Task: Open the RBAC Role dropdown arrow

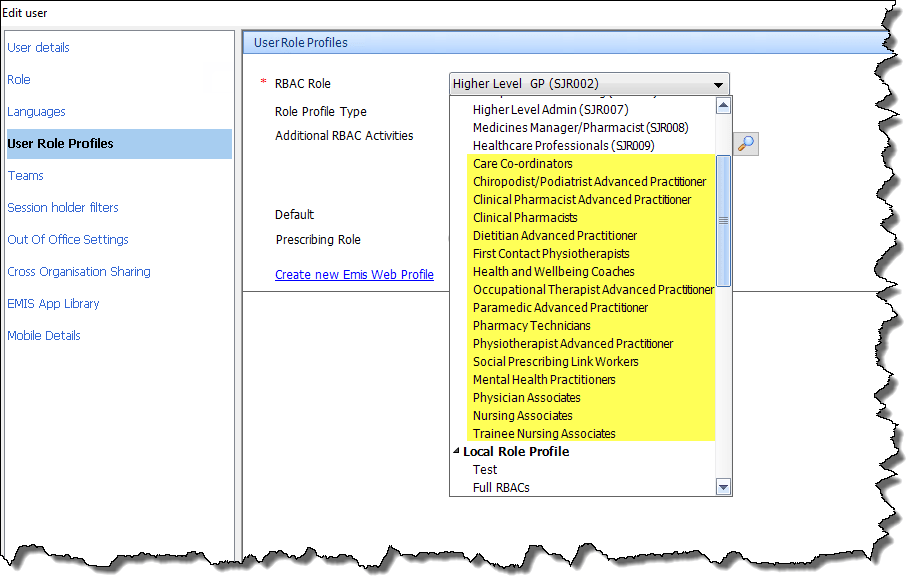Action: point(718,85)
